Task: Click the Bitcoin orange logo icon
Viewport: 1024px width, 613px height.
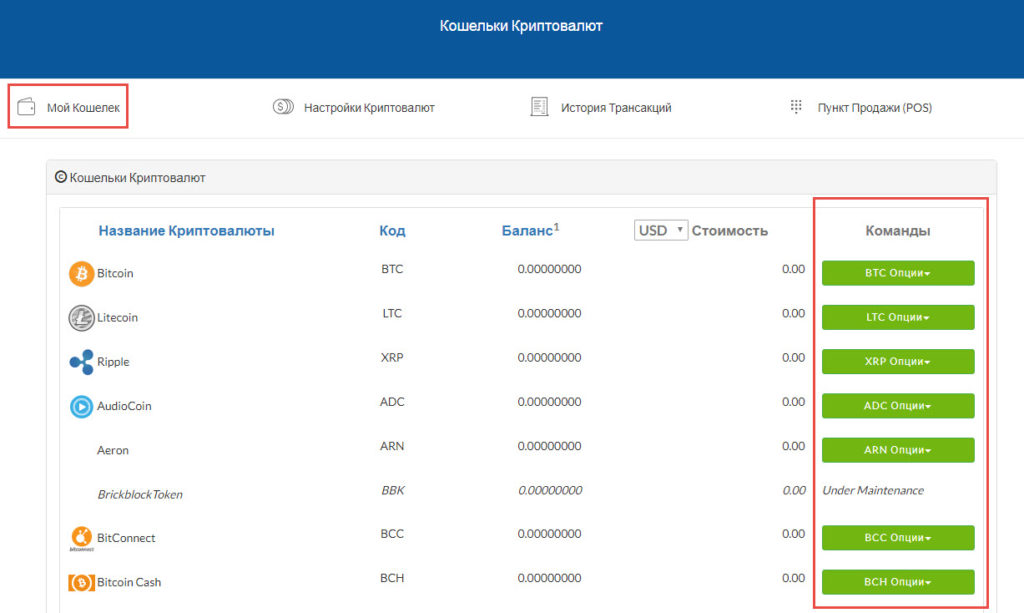Action: [81, 274]
